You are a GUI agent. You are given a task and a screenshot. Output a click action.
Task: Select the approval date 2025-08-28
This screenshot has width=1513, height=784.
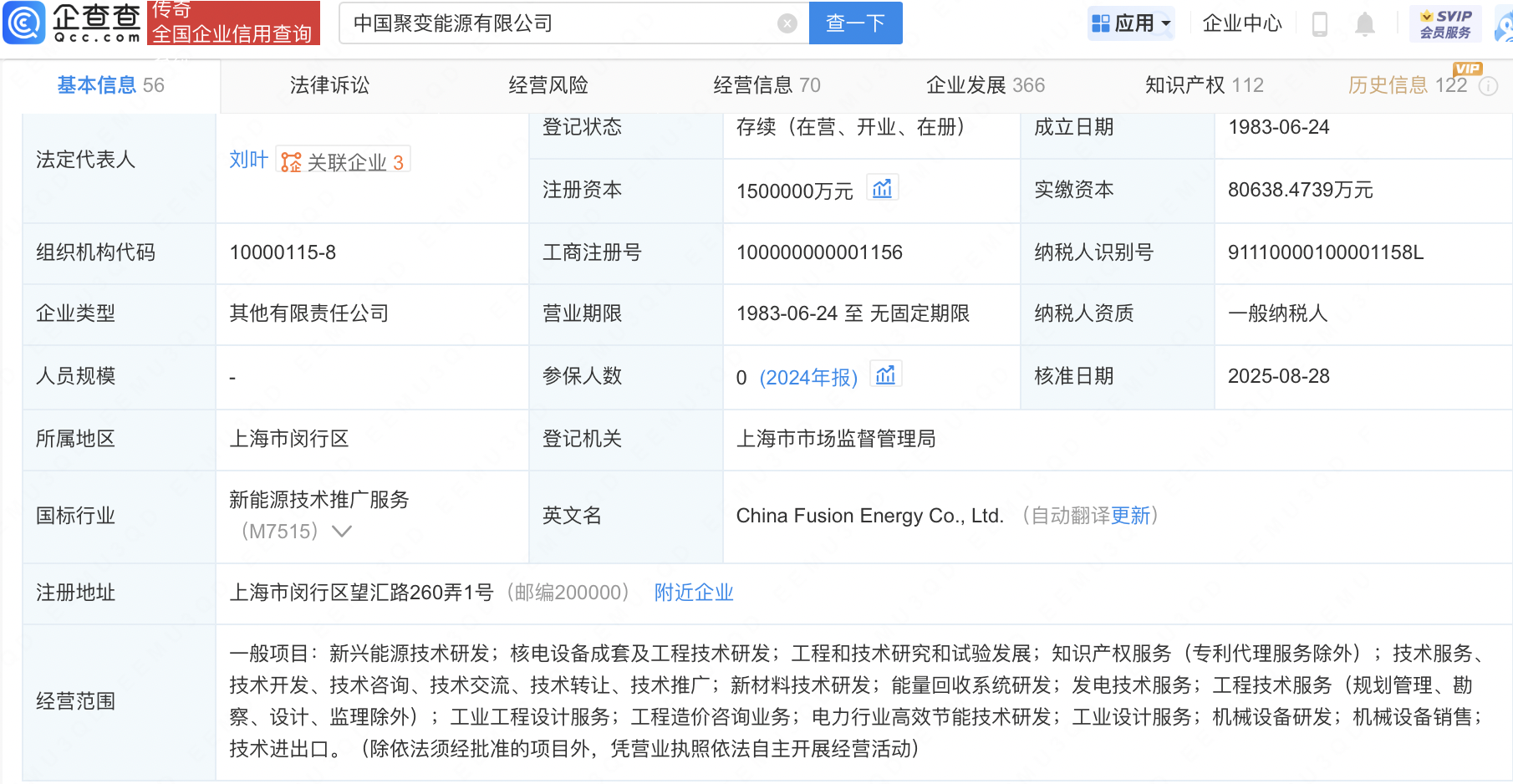1278,376
